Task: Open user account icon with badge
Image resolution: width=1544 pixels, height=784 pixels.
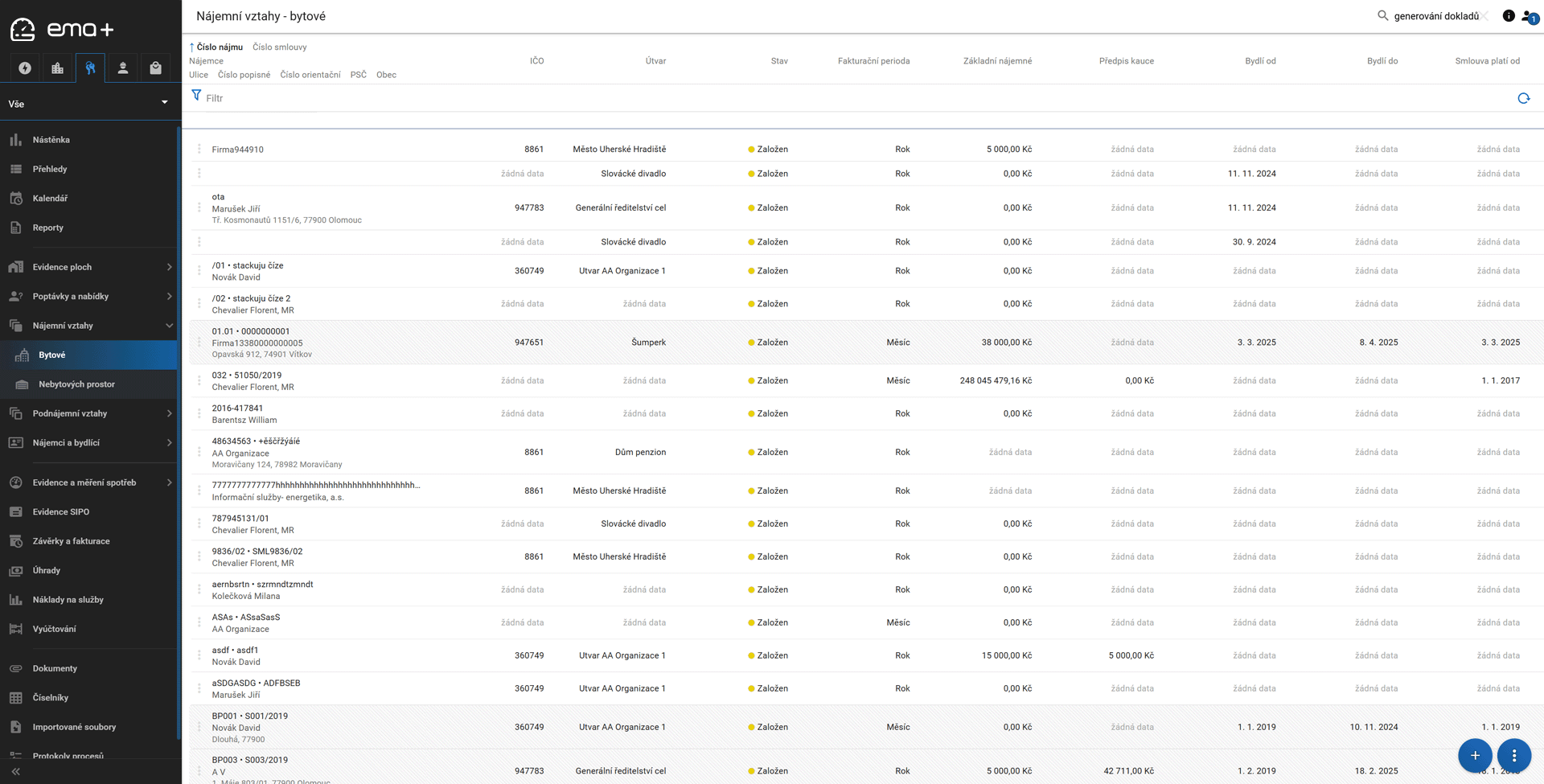Action: click(1529, 16)
